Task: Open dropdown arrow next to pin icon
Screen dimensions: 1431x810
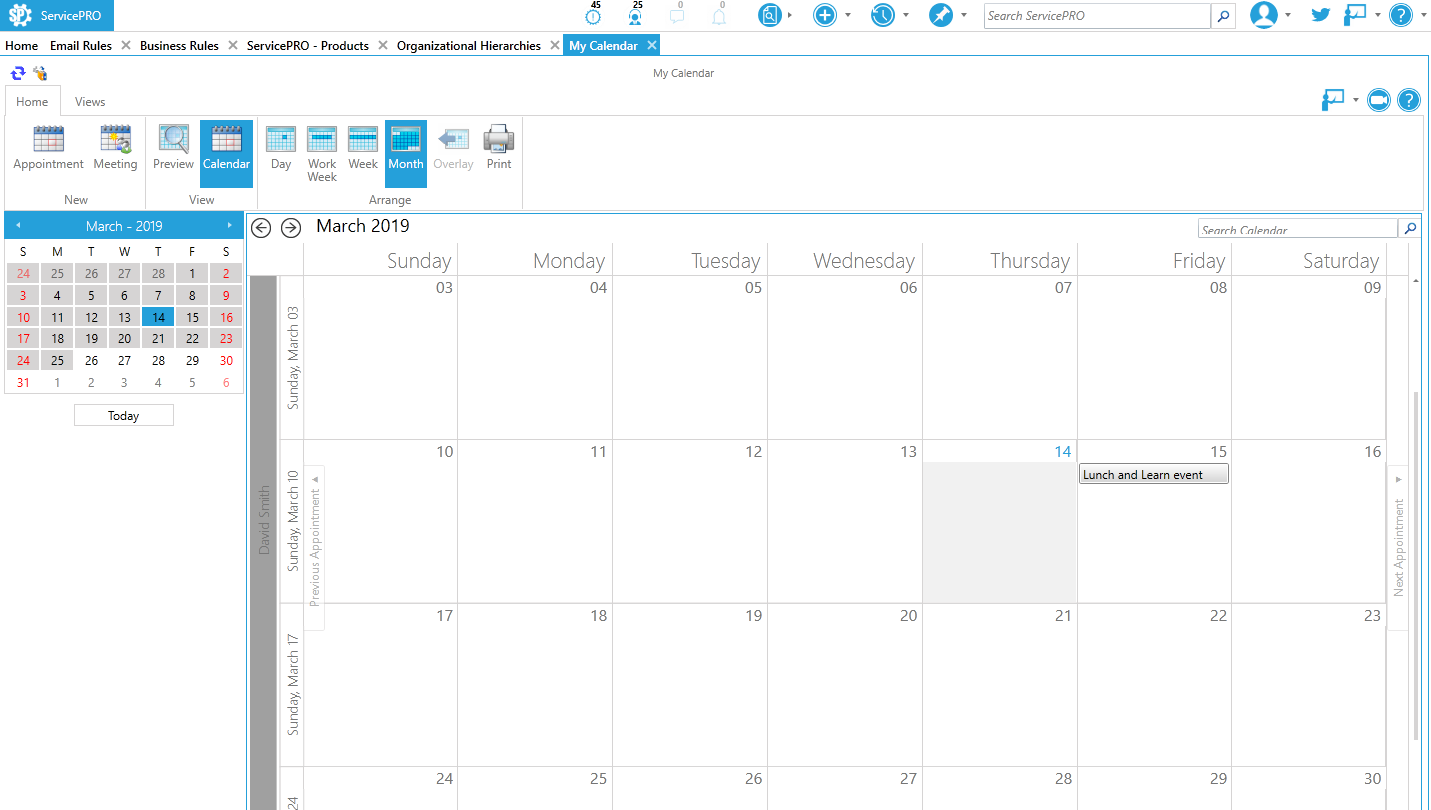Action: click(964, 15)
